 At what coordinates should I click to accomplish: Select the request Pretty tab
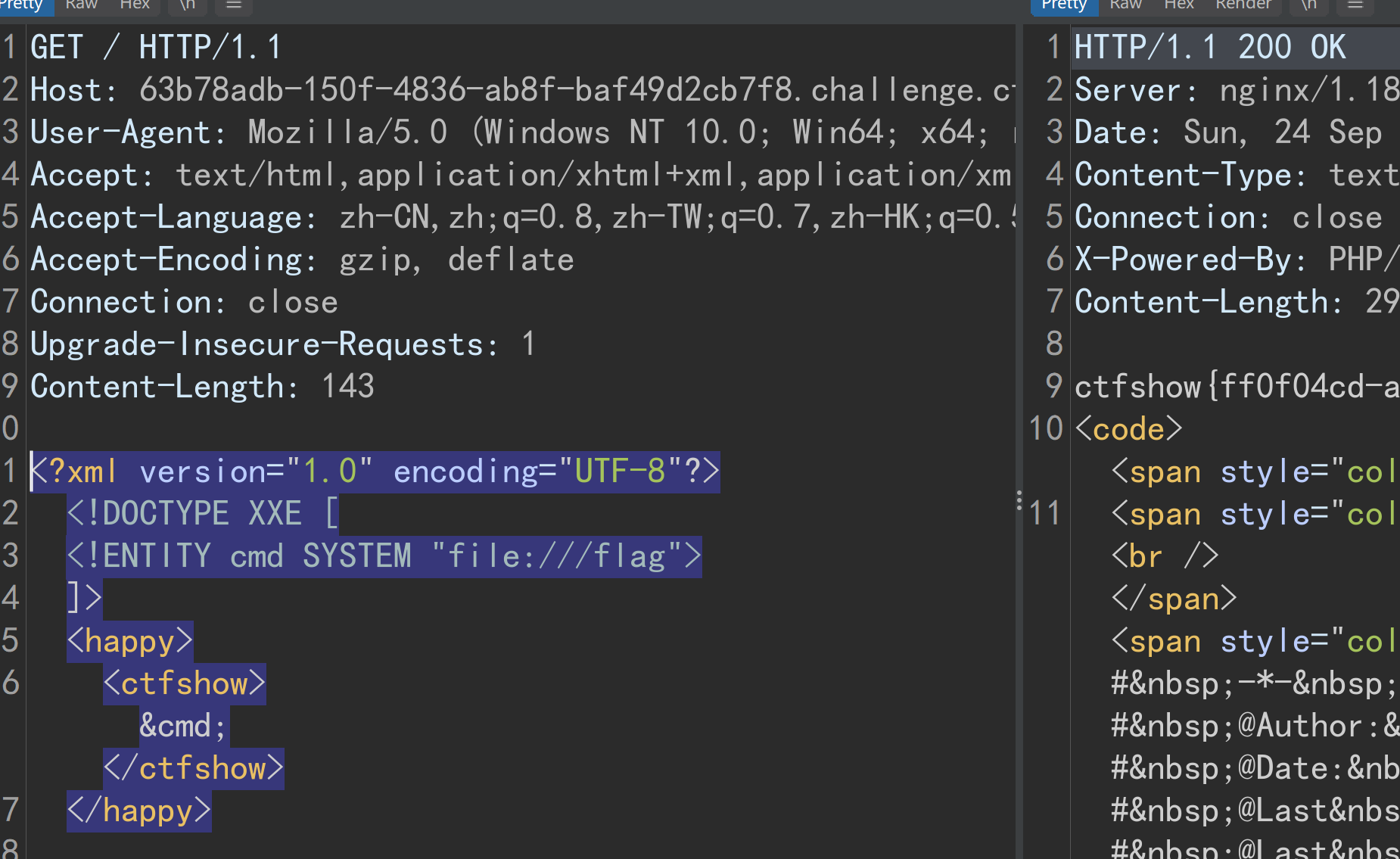click(21, 5)
